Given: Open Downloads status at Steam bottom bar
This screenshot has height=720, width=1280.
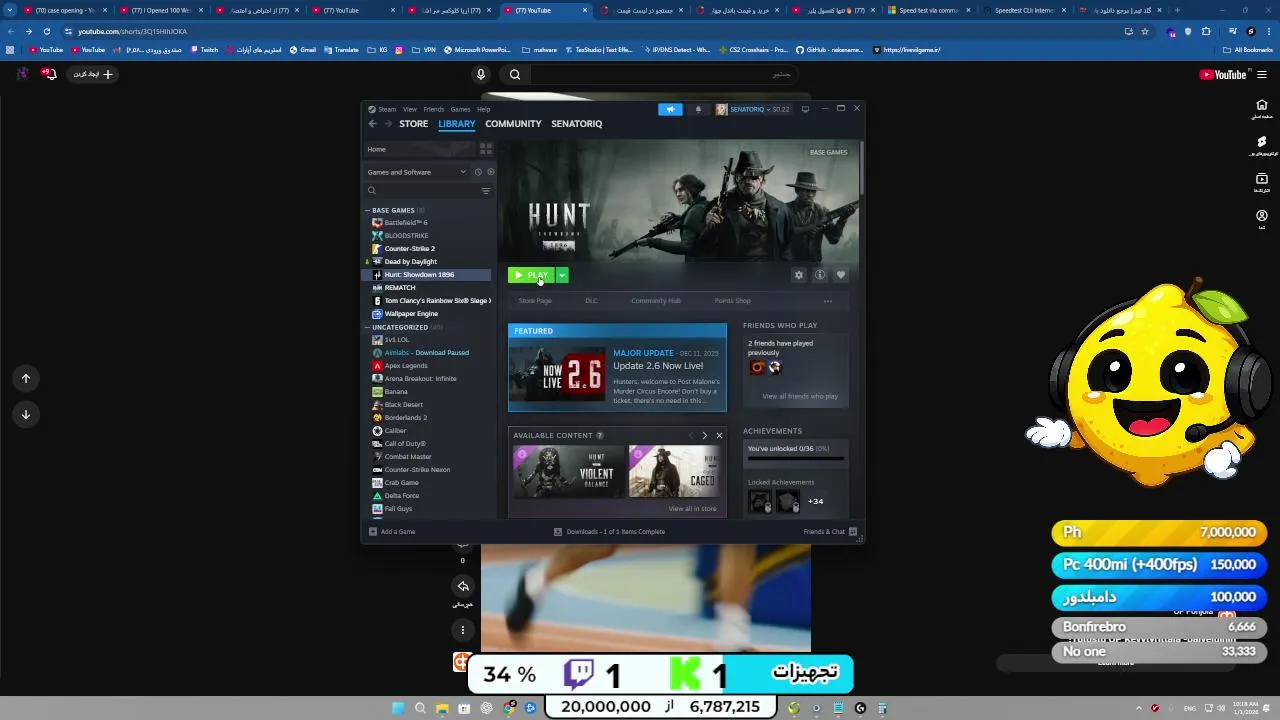Looking at the screenshot, I should coord(609,532).
